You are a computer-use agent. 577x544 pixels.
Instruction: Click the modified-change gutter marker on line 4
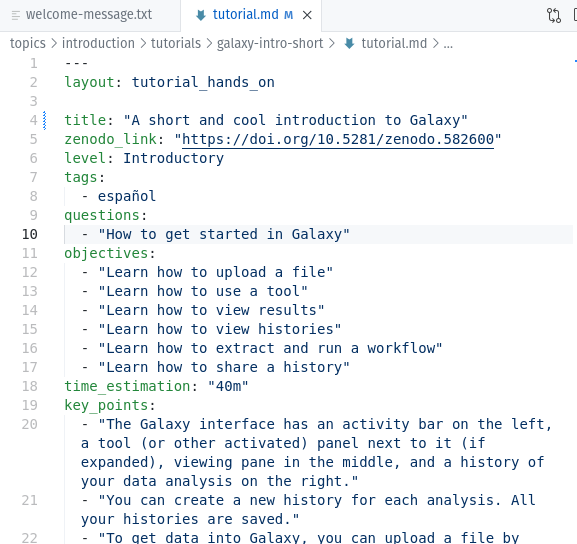(45, 120)
